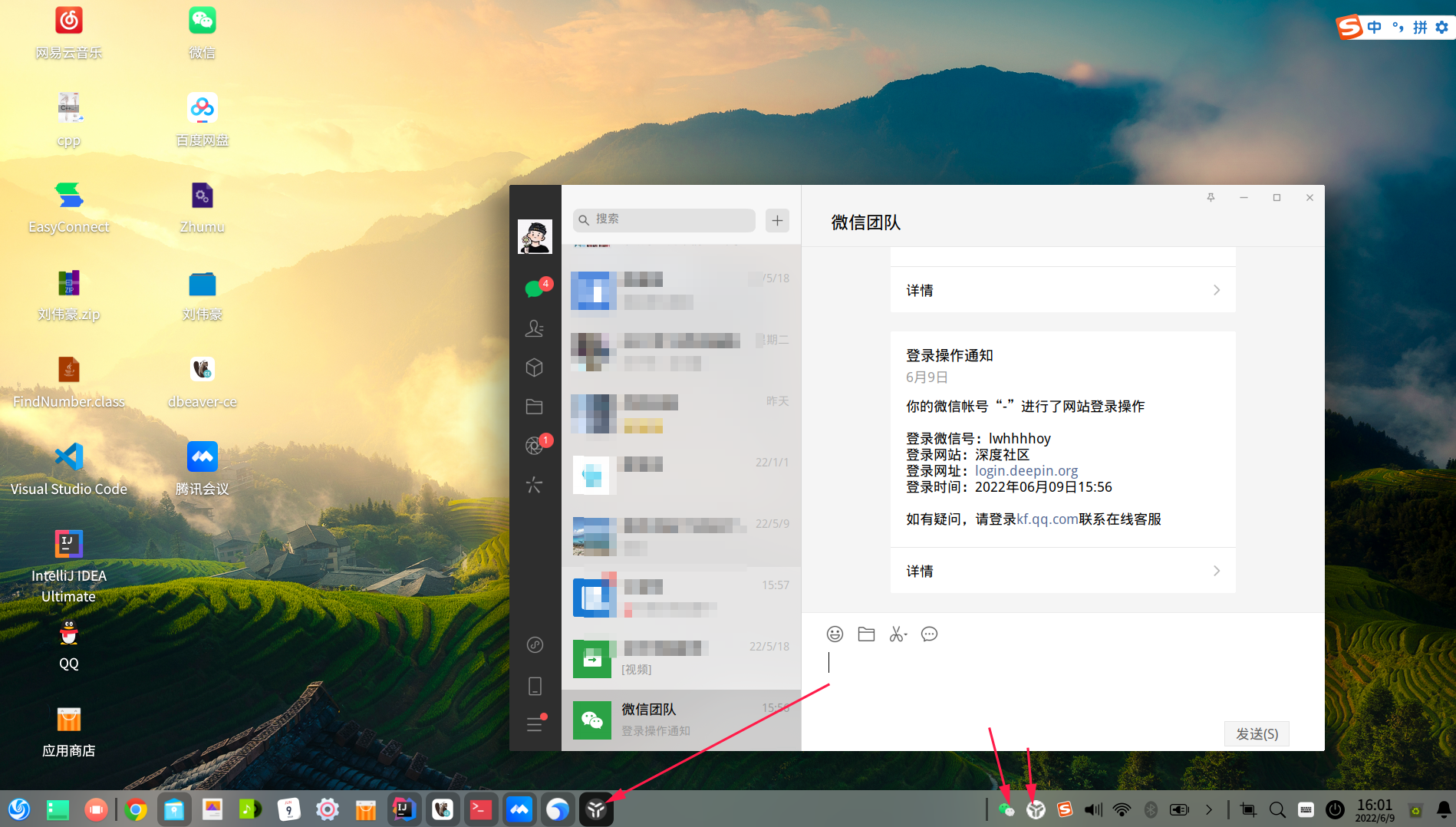Toggle Sogou punctuation mode button

click(x=1398, y=28)
